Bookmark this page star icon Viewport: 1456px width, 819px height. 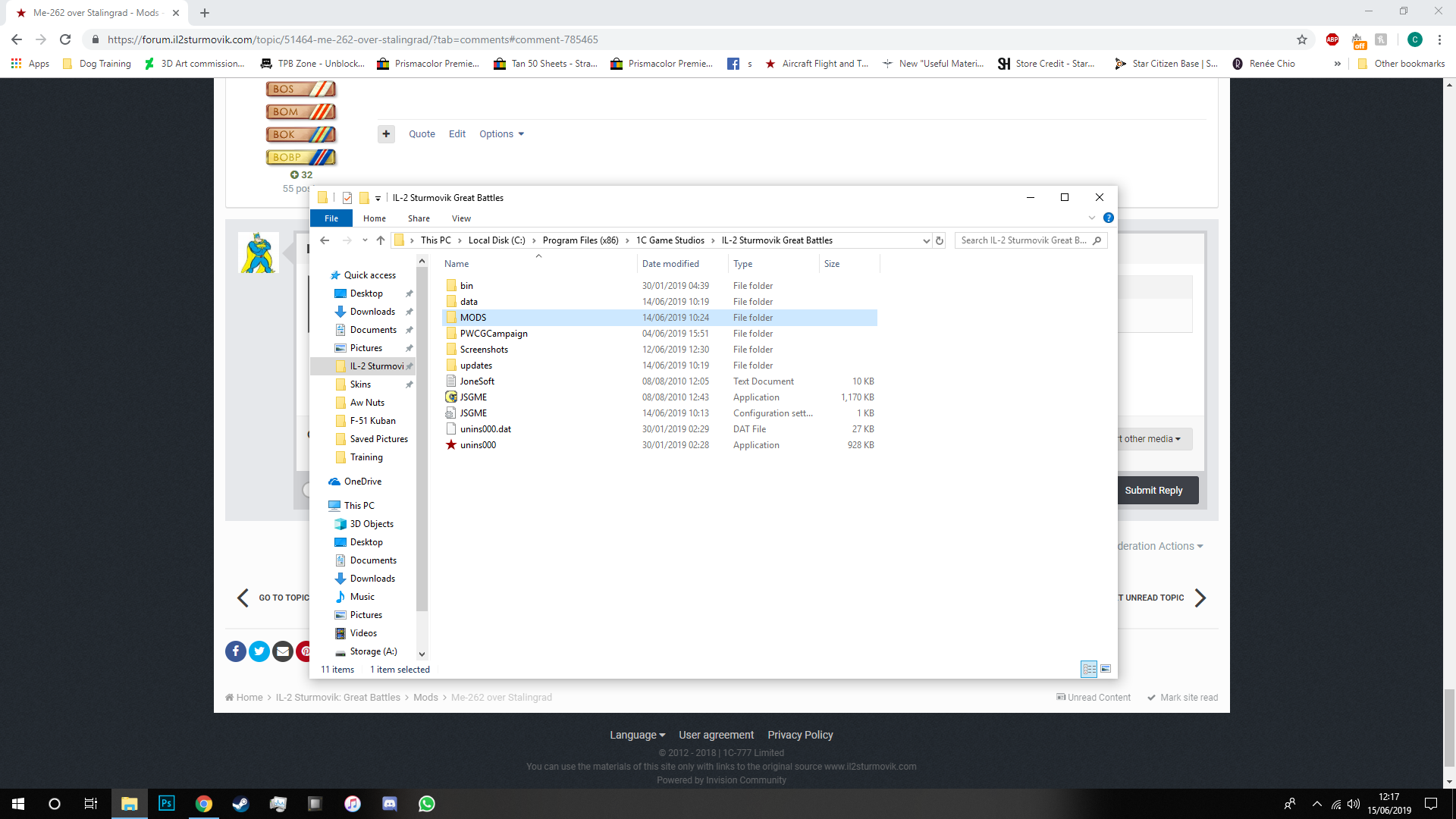point(1302,39)
